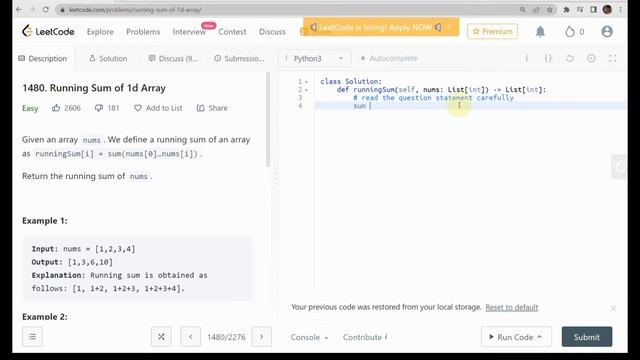Image resolution: width=640 pixels, height=360 pixels.
Task: Open Problems in navigation bar
Action: pyautogui.click(x=143, y=31)
